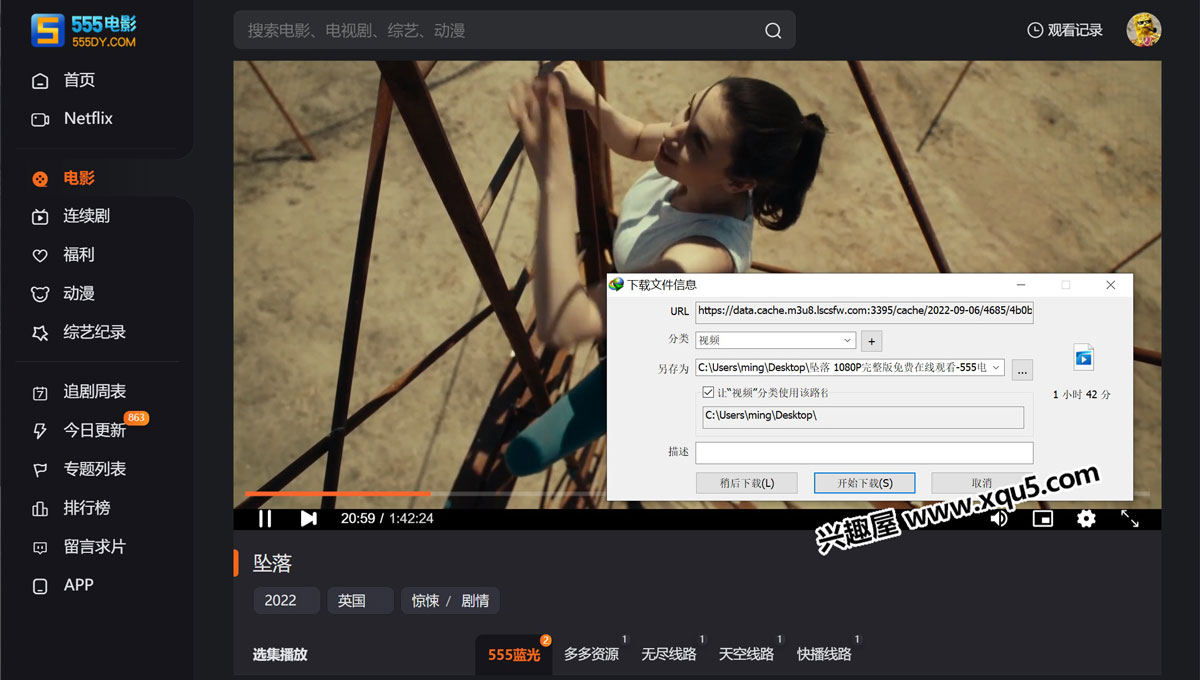Click the 2022 year tag
Screen dimensions: 1200x680
(287, 600)
